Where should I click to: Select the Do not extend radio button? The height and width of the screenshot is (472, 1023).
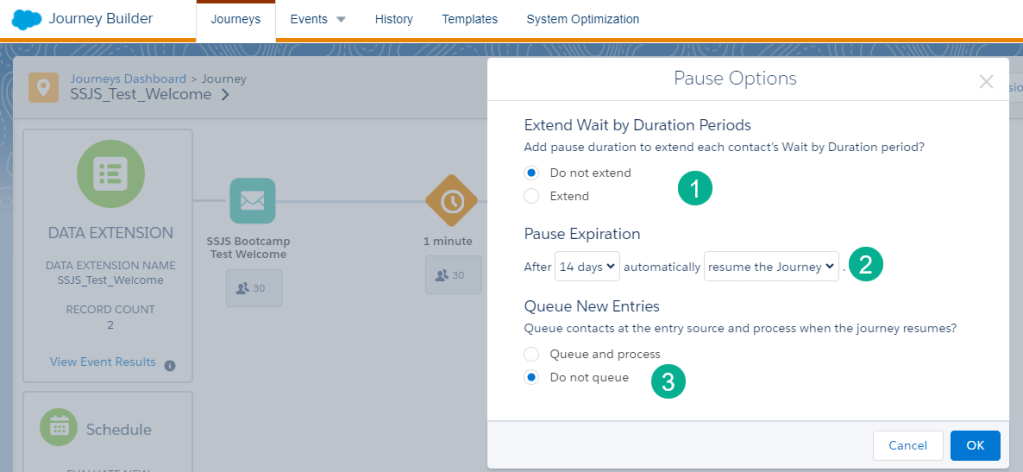coord(532,173)
